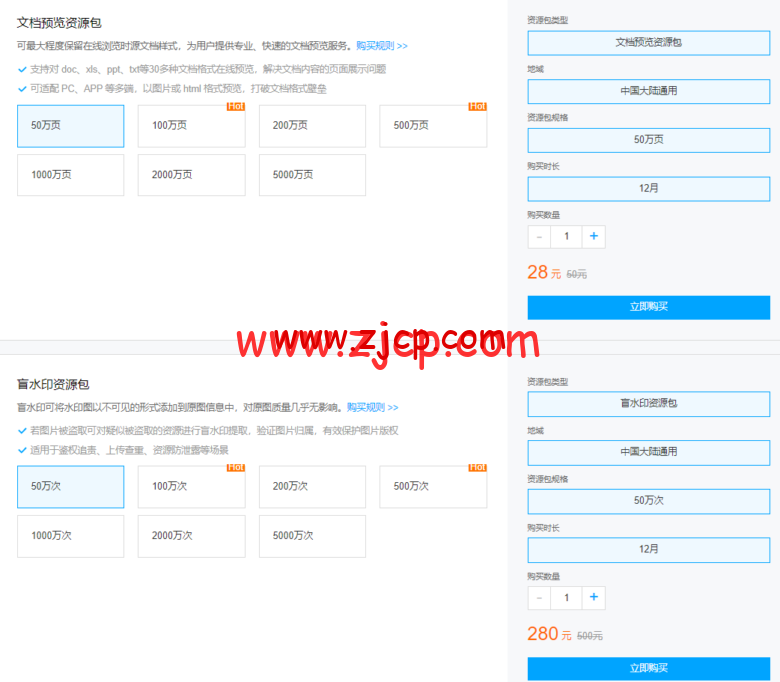
Task: Open 购买规则 link for 文档预览资源包
Action: pos(382,46)
